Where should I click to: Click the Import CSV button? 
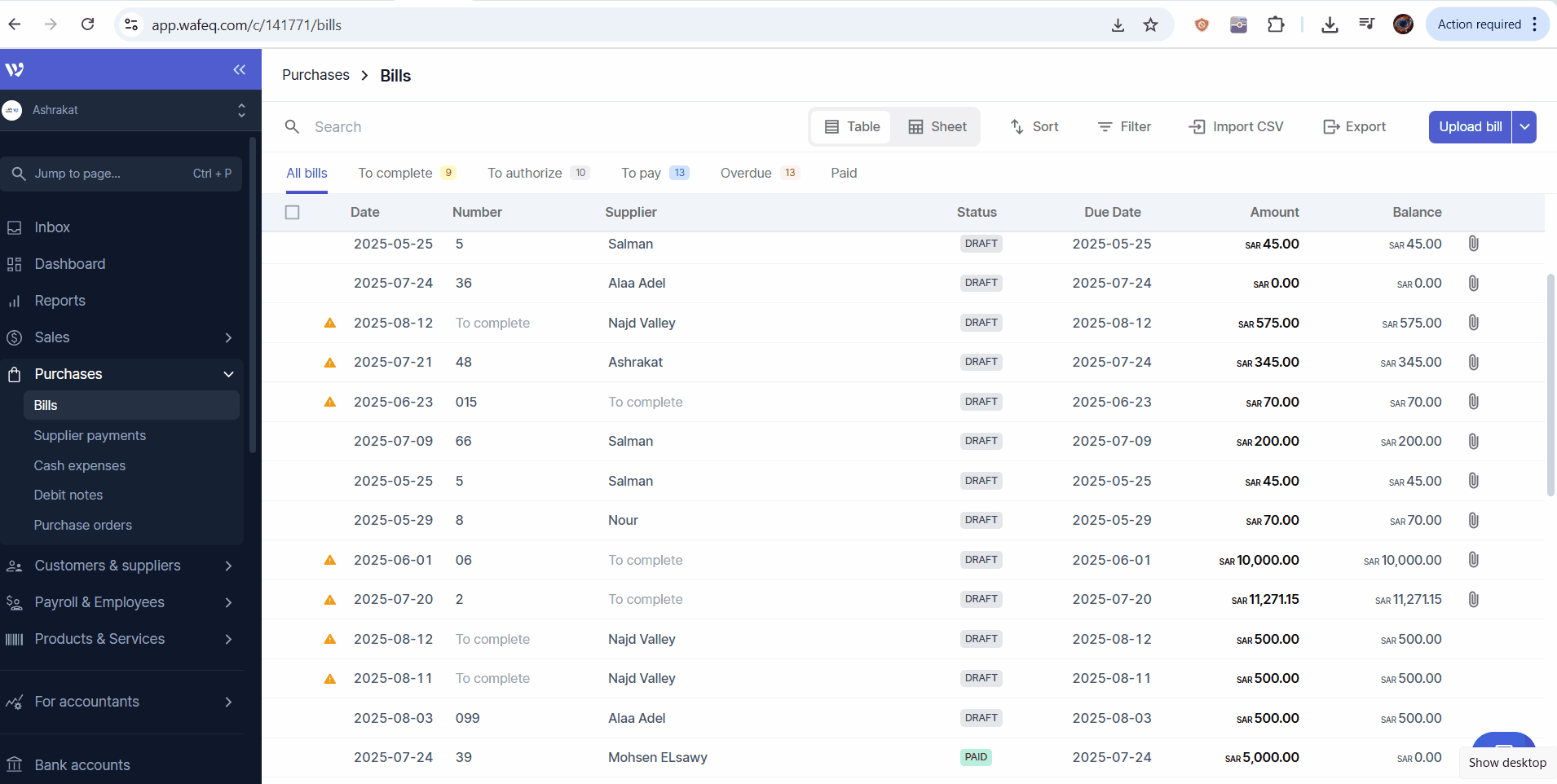point(1236,127)
